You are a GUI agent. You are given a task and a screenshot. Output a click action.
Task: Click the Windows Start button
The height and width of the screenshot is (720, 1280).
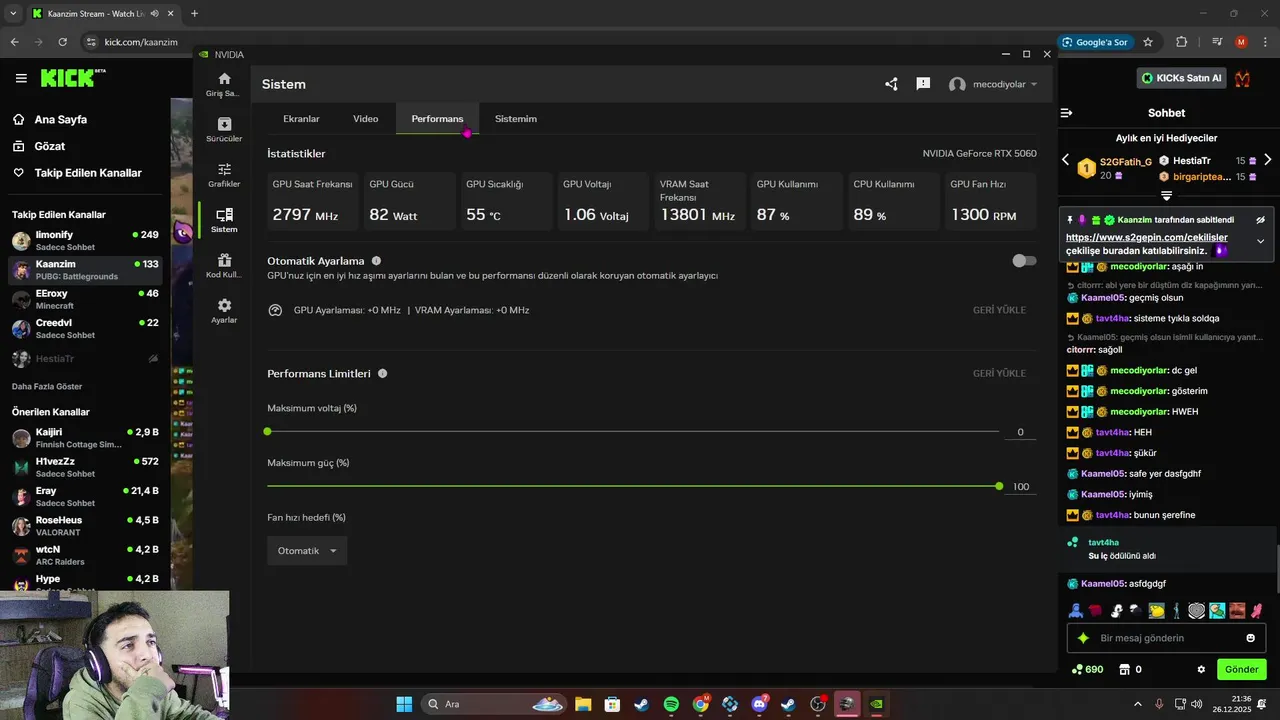404,704
